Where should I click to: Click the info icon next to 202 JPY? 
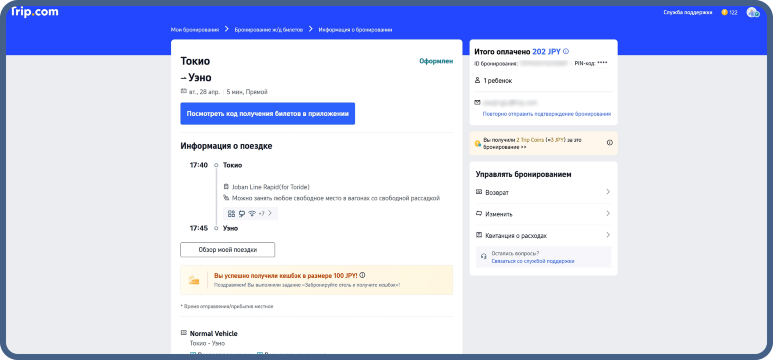pyautogui.click(x=566, y=51)
